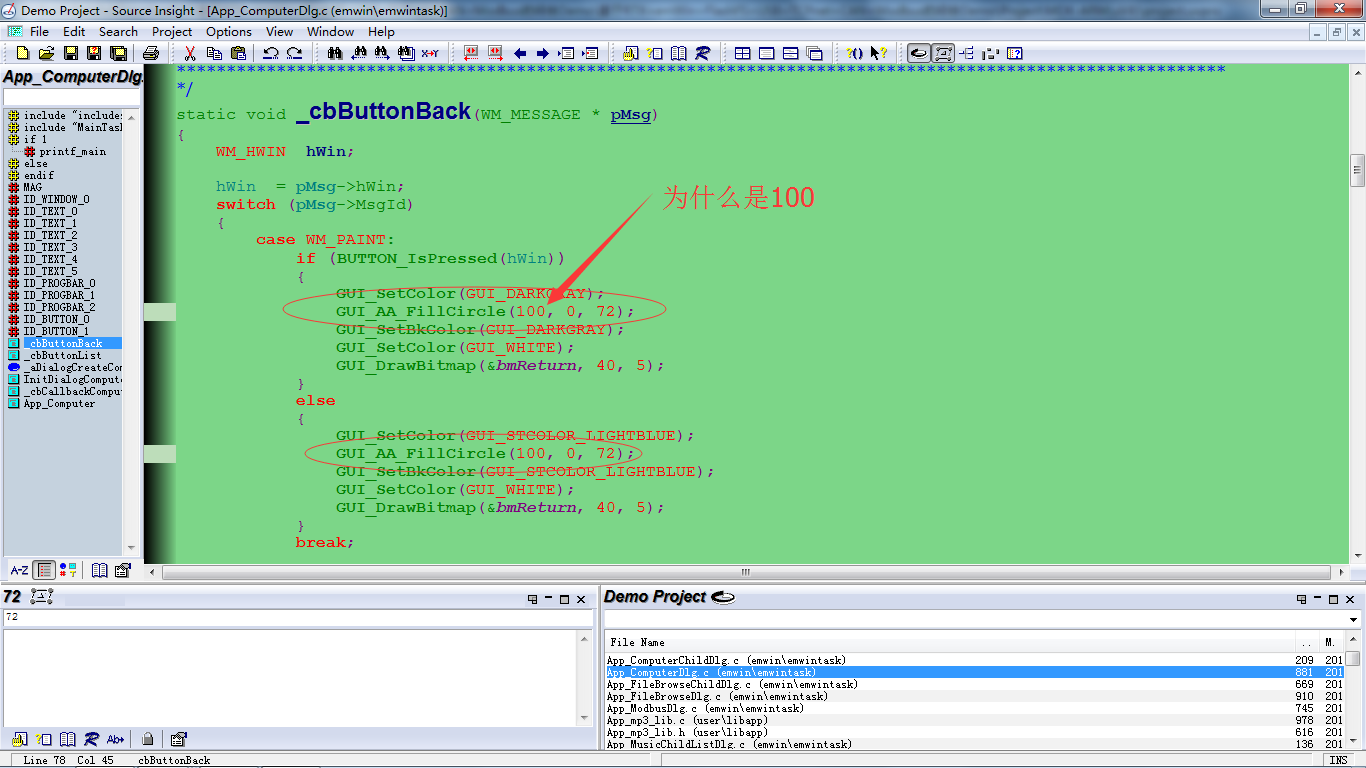1366x768 pixels.
Task: Click the symbol panel scroll down arrow
Action: point(131,548)
